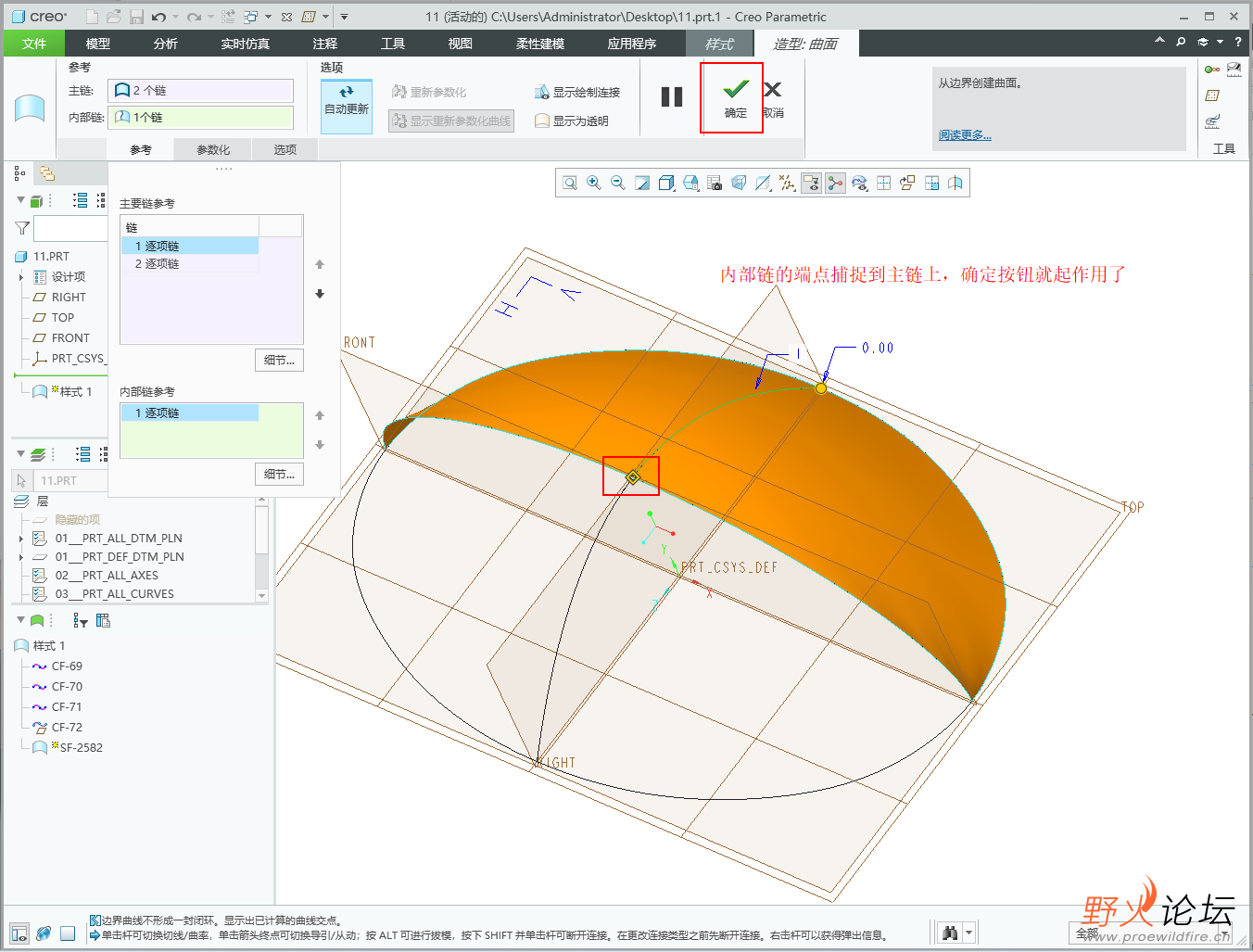Switch to the 分析 ribbon tab

tap(166, 44)
